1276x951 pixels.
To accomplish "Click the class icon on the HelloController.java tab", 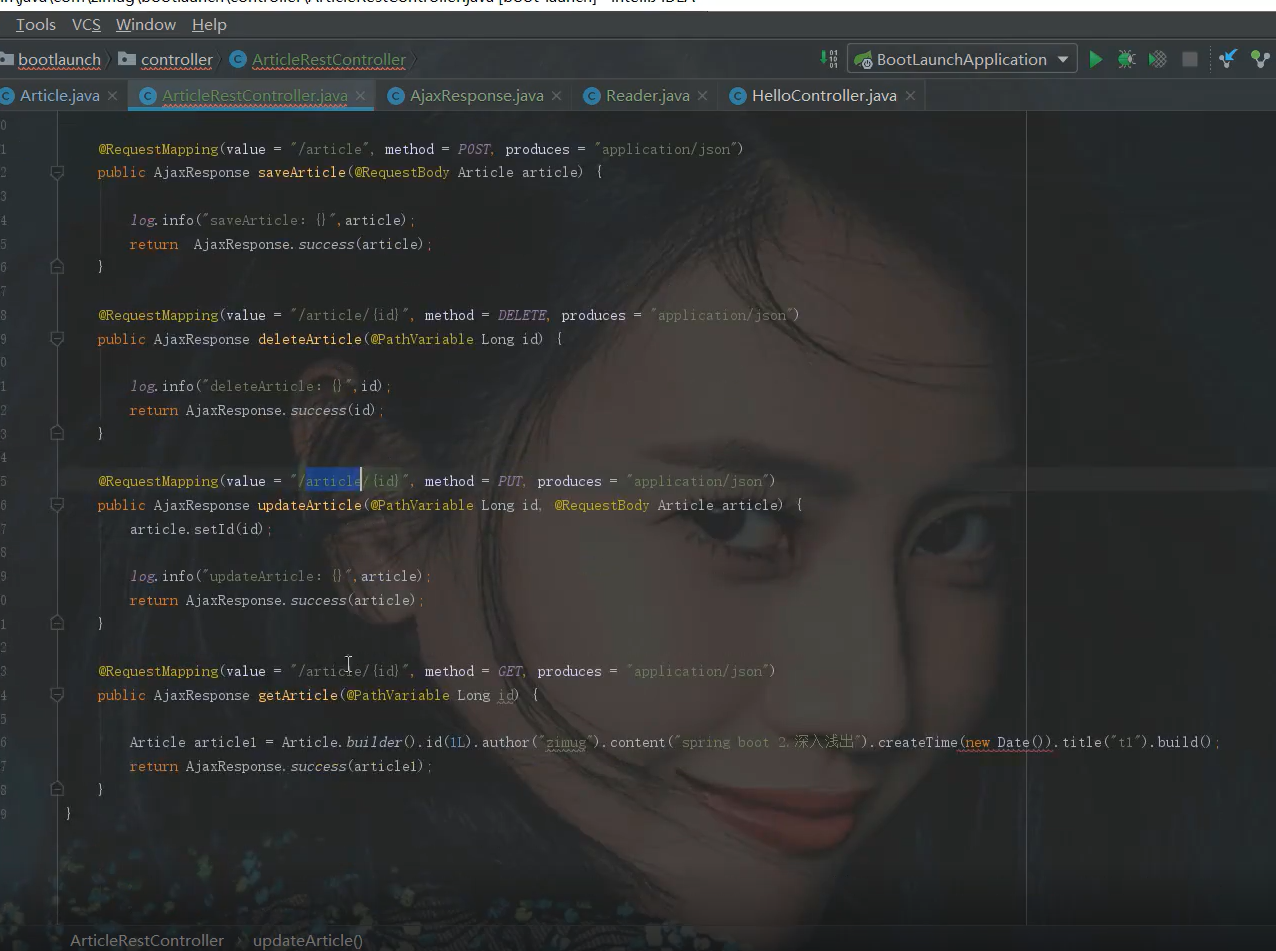I will point(738,95).
